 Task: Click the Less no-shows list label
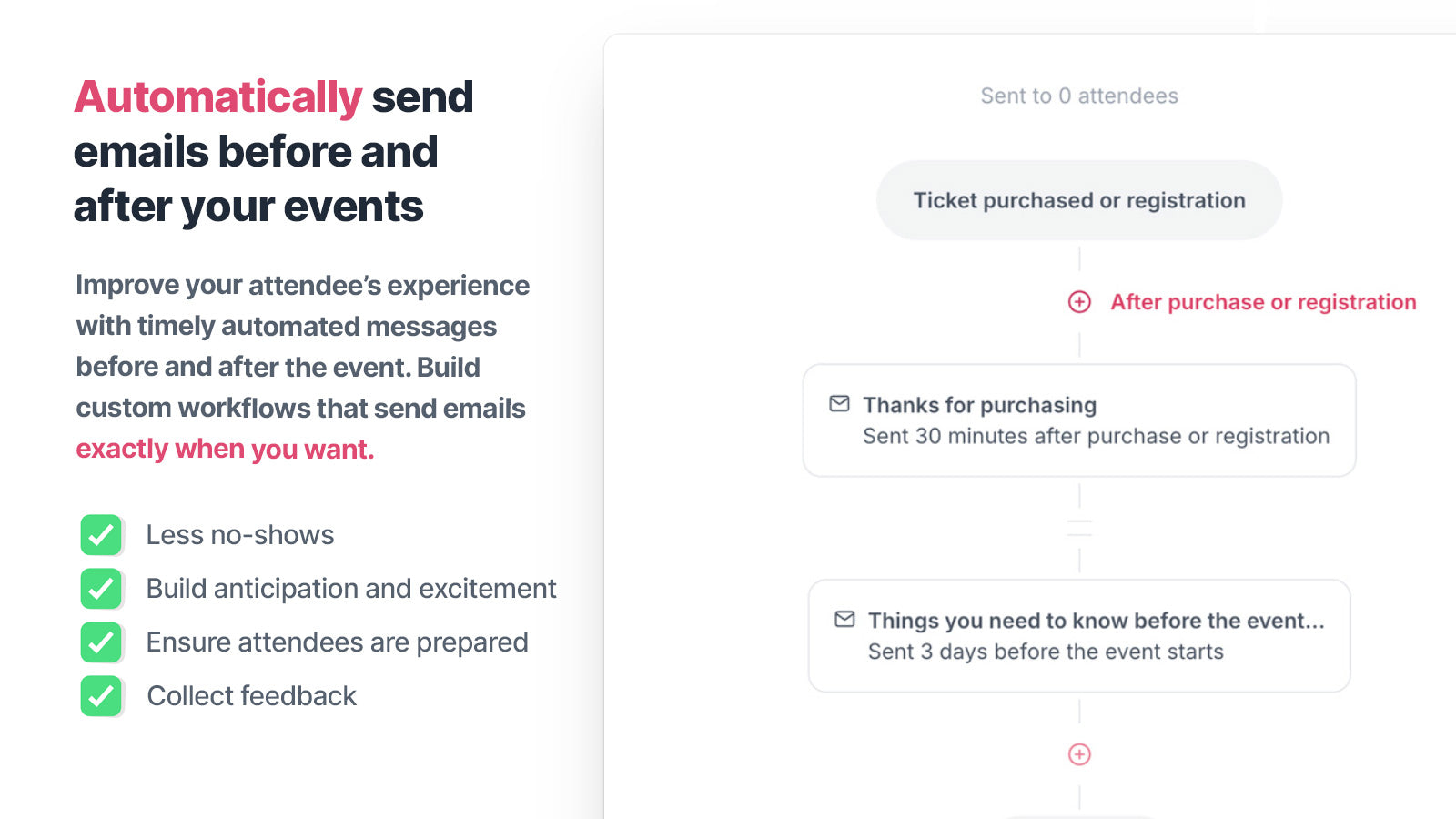(240, 535)
